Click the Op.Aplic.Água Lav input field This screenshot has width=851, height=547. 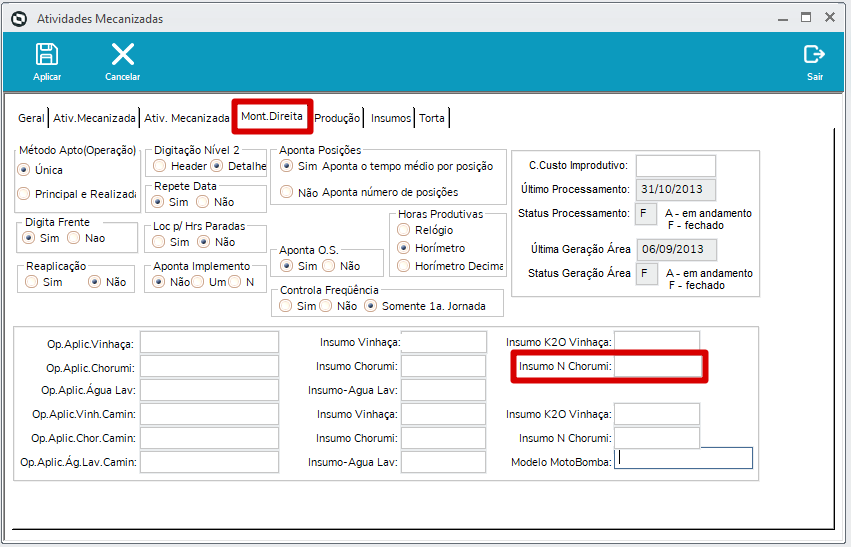pos(209,390)
